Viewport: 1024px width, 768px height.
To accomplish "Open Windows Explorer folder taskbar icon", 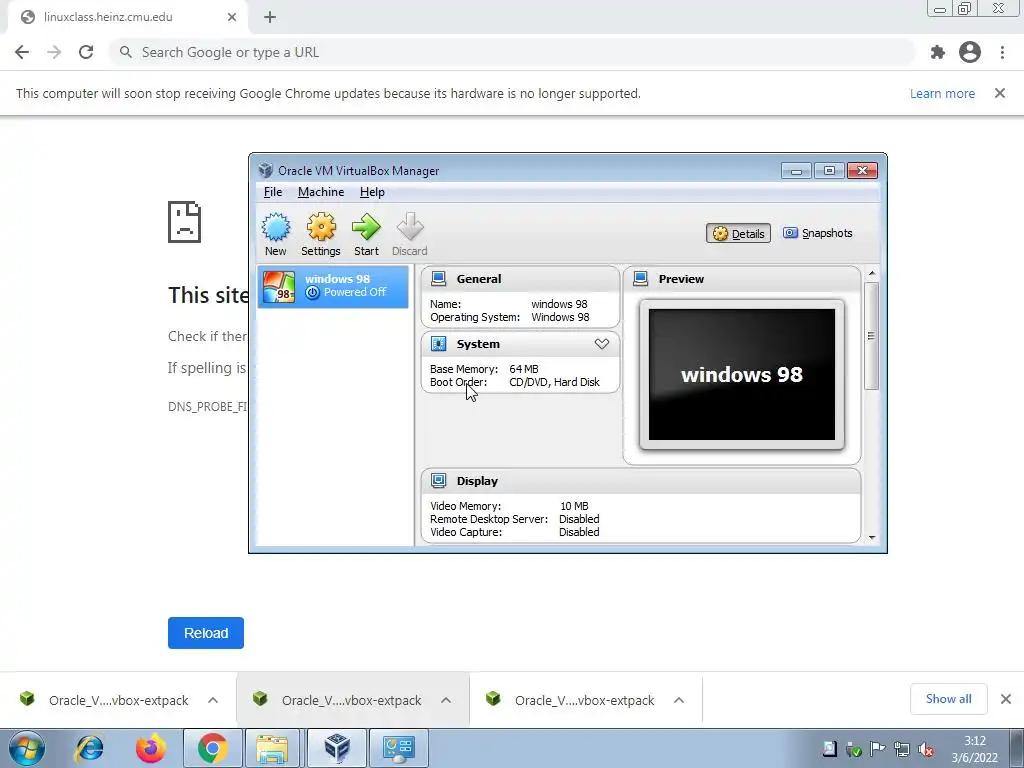I will pos(273,748).
